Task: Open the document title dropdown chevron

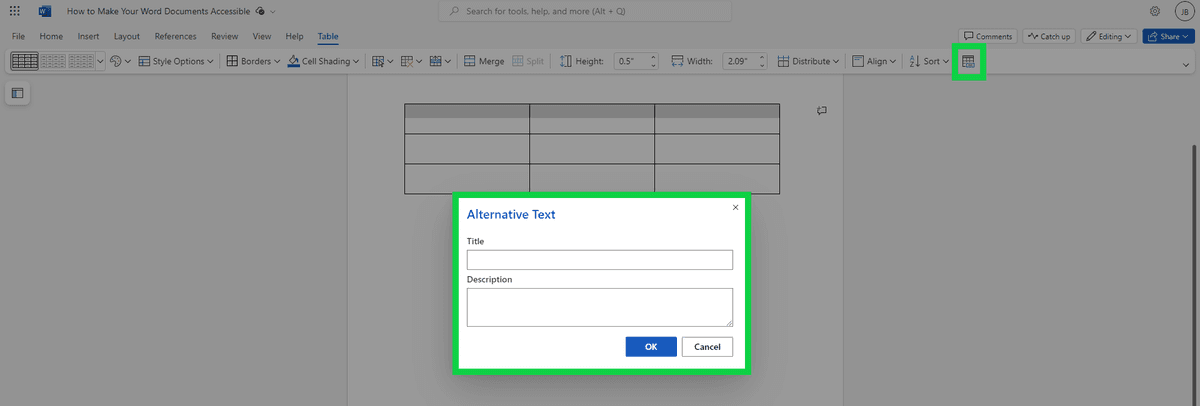Action: pyautogui.click(x=273, y=11)
